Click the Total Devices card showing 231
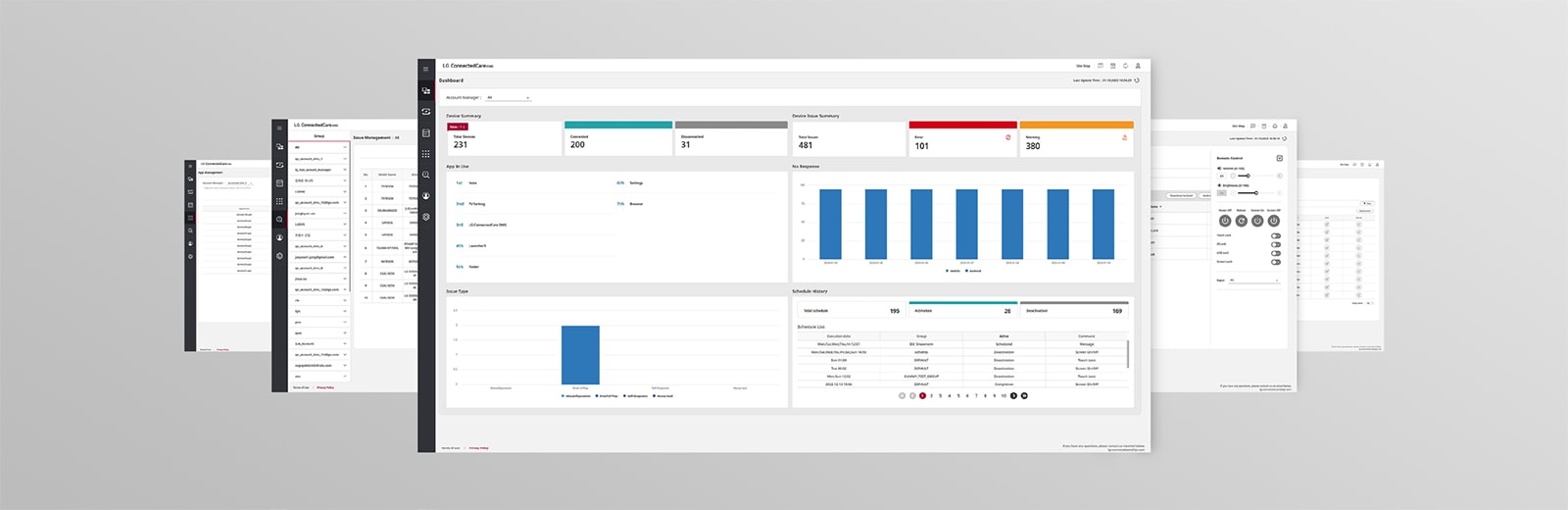 pyautogui.click(x=503, y=138)
